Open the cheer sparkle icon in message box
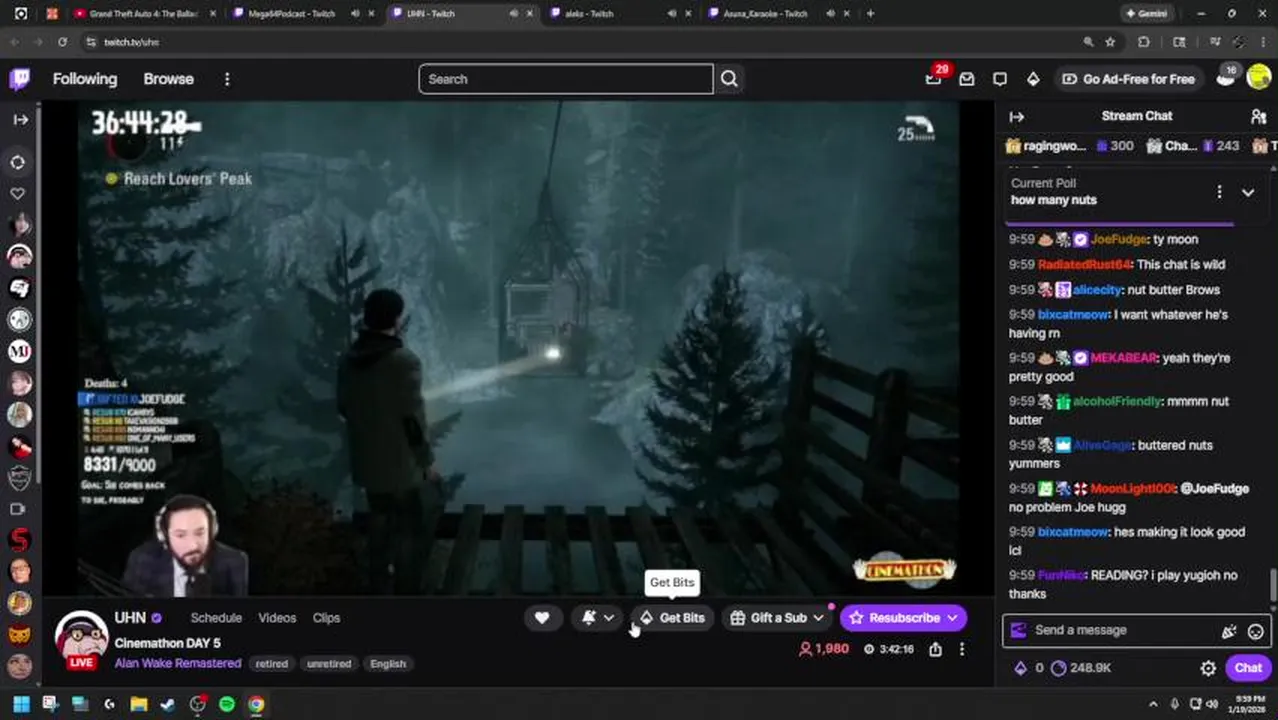1278x720 pixels. tap(1229, 631)
